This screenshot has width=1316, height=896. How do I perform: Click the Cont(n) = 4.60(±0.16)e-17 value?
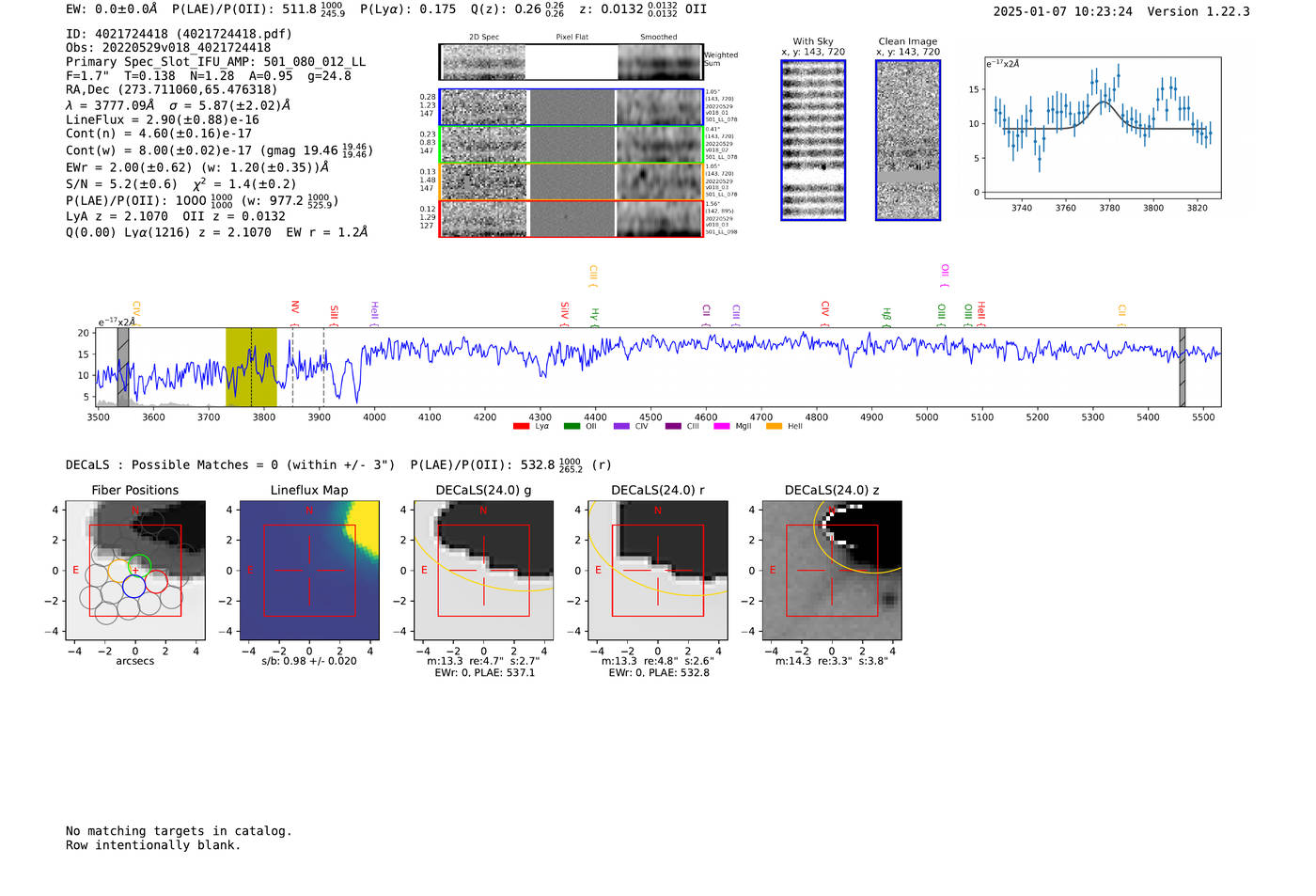[159, 134]
